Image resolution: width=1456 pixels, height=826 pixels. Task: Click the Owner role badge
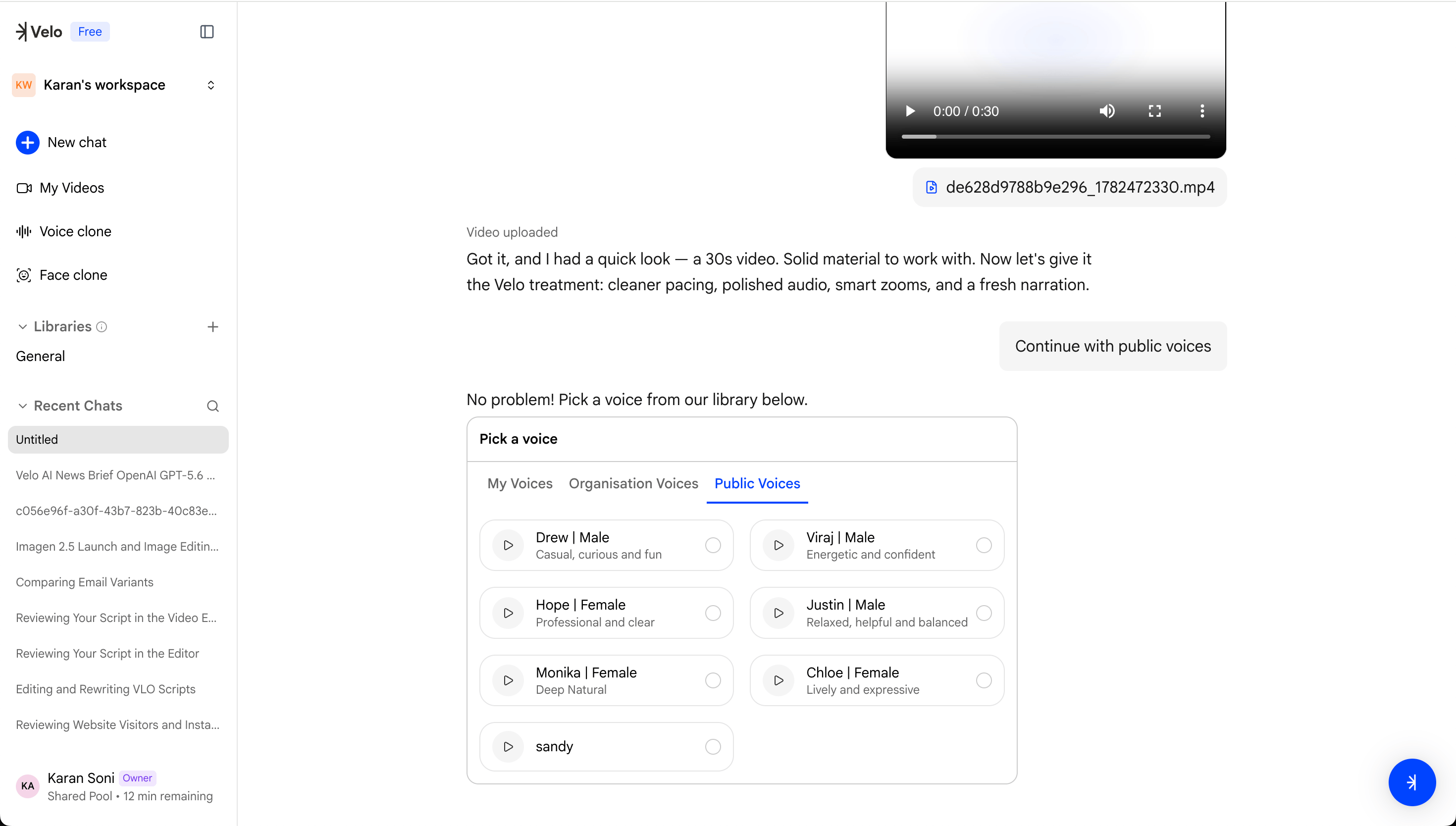point(137,778)
